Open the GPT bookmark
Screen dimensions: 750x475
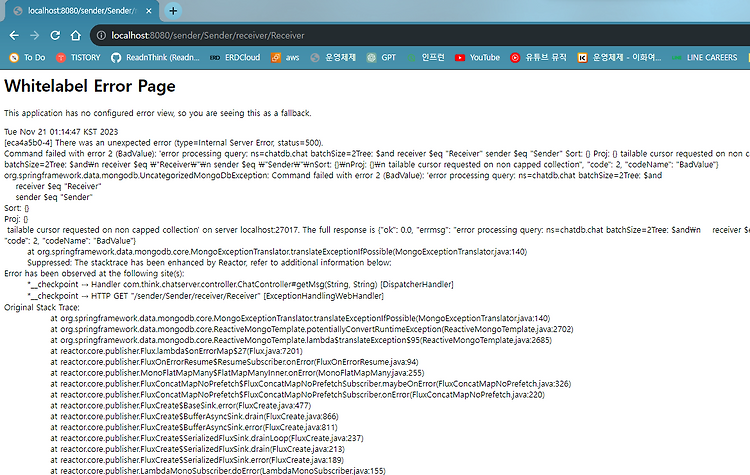[x=382, y=57]
